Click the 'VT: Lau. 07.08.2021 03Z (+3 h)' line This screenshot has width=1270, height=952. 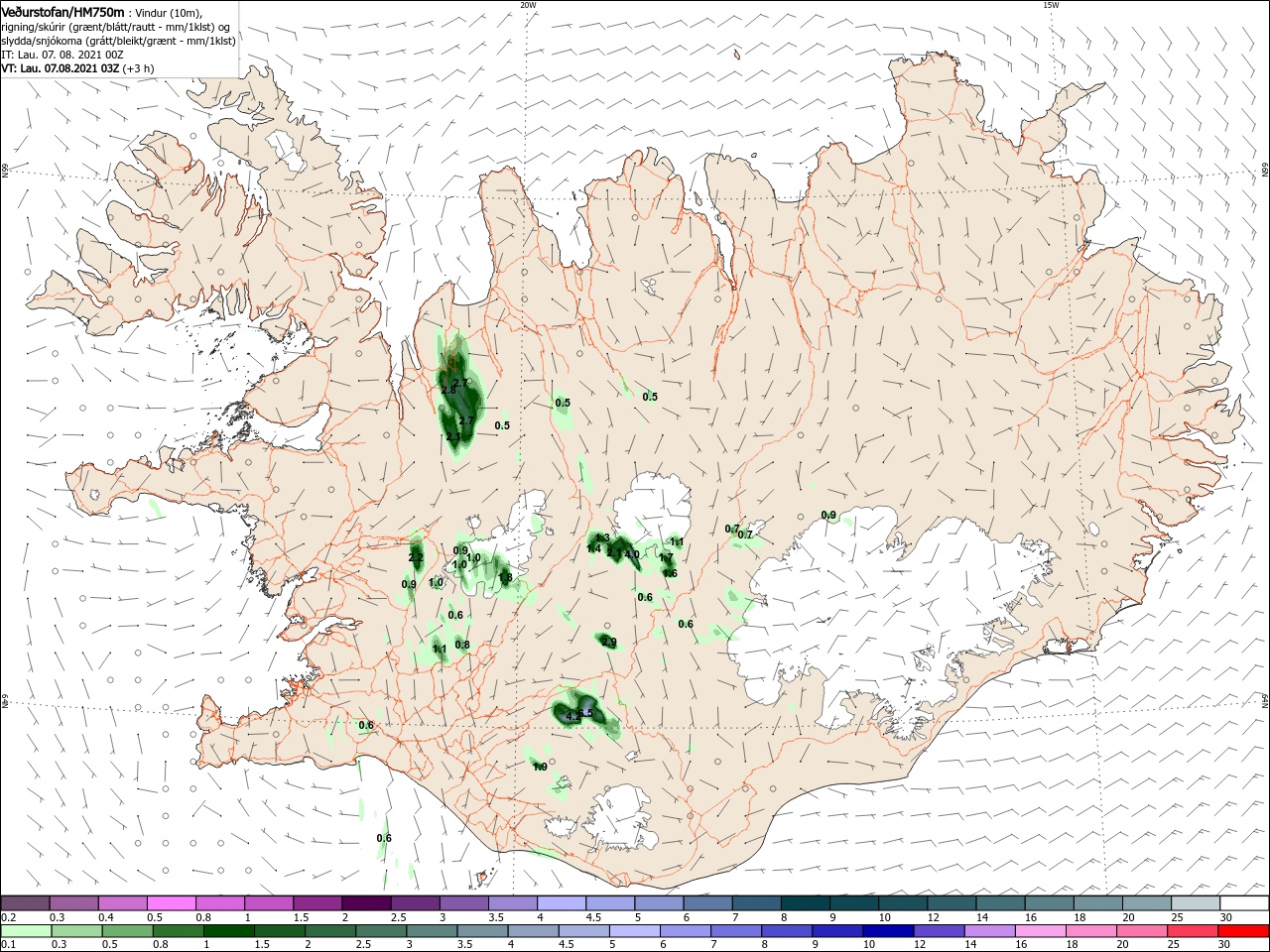coord(77,68)
